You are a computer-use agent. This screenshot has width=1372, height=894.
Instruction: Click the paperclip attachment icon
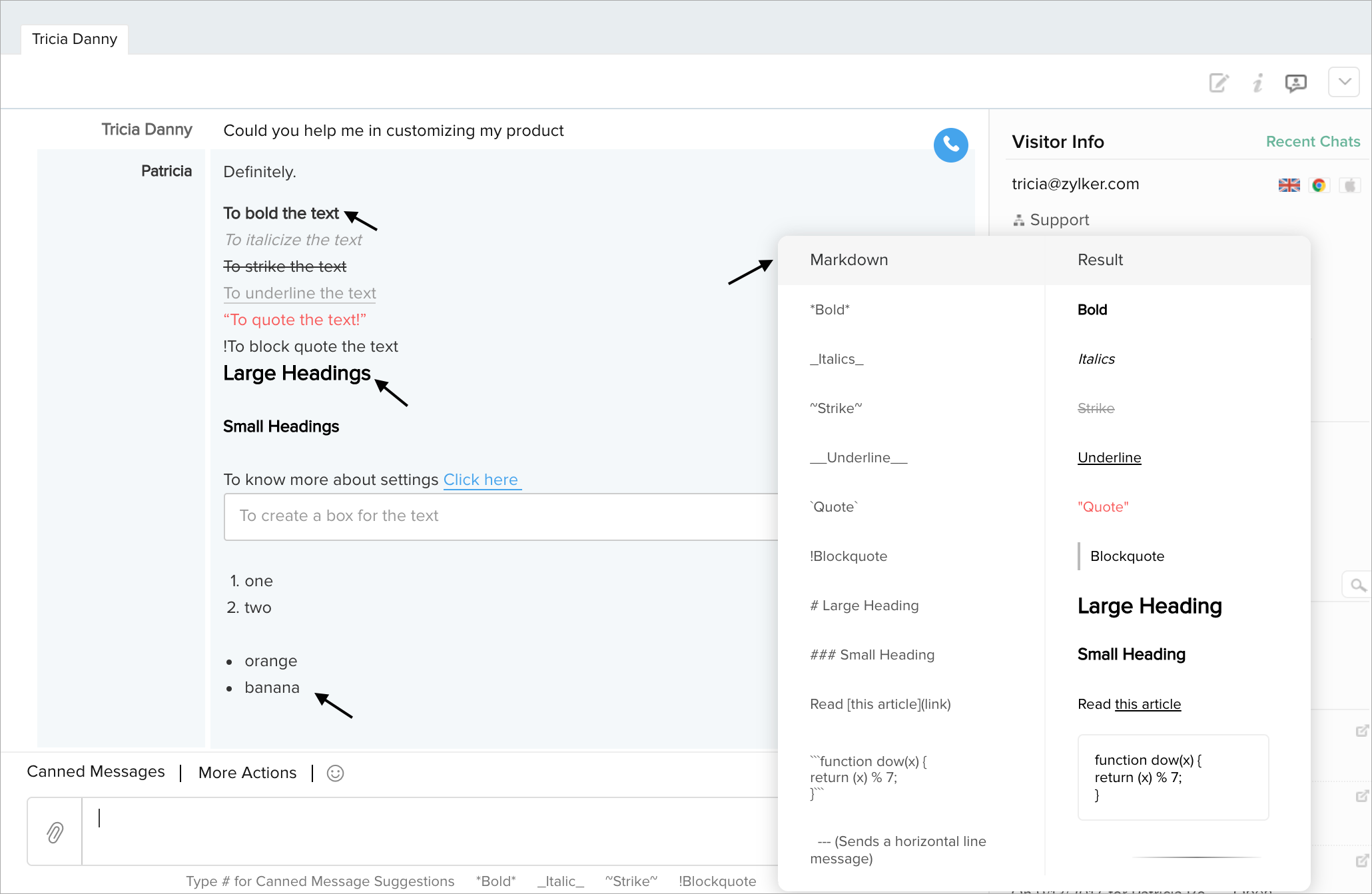coord(55,831)
